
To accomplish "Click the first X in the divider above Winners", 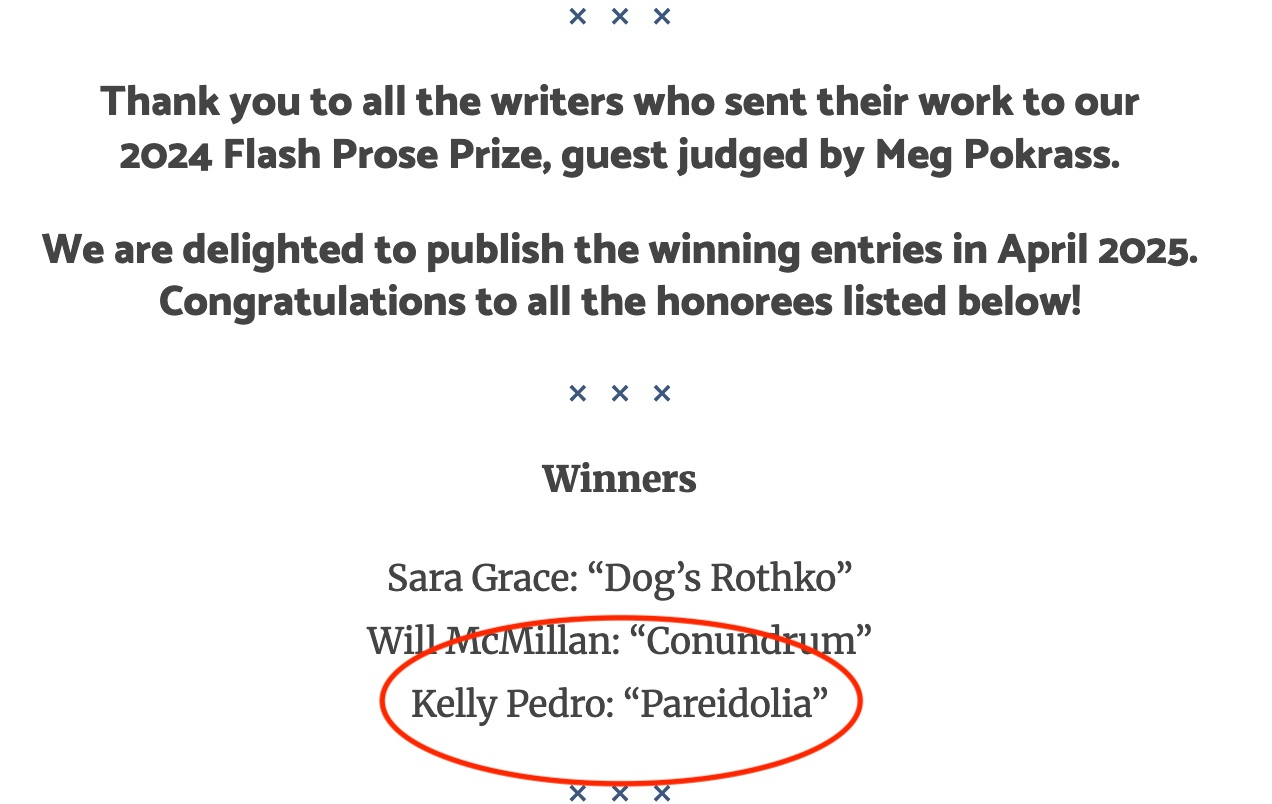I will point(577,393).
